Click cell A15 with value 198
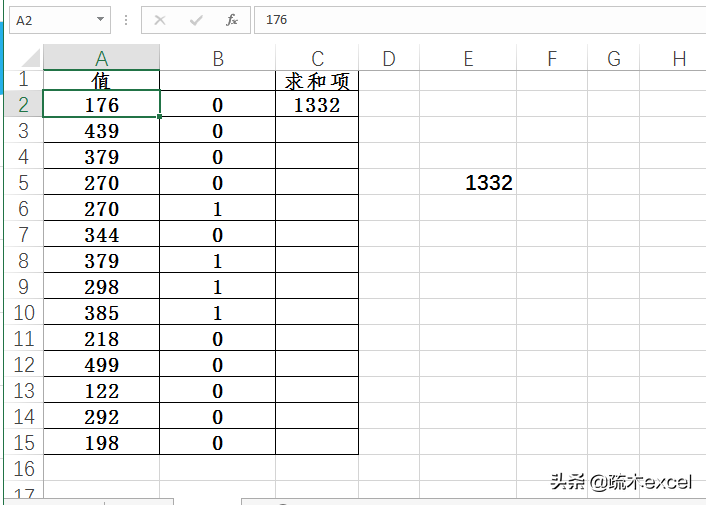The image size is (706, 505). (101, 442)
